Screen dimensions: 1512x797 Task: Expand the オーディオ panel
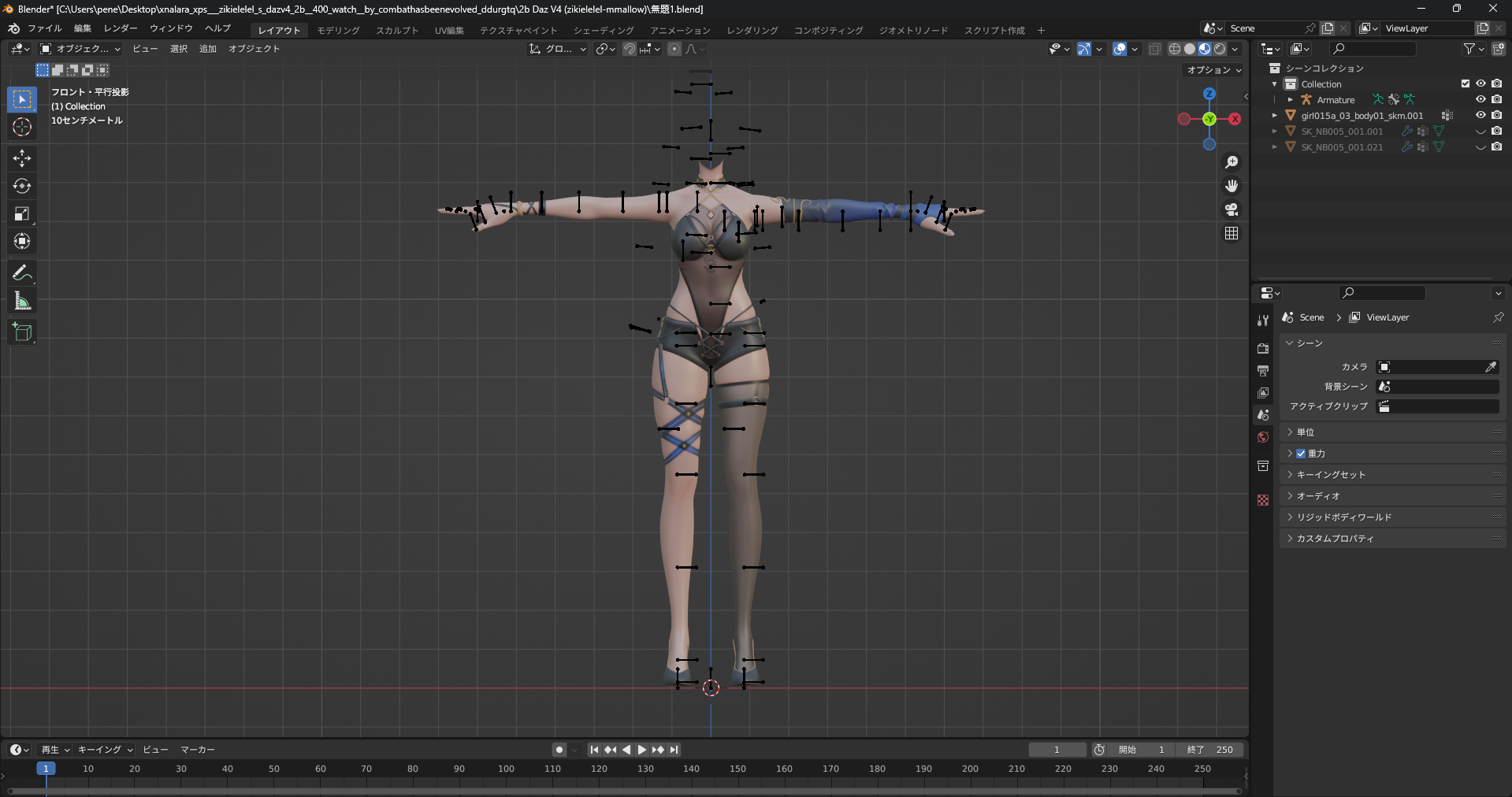click(1392, 496)
